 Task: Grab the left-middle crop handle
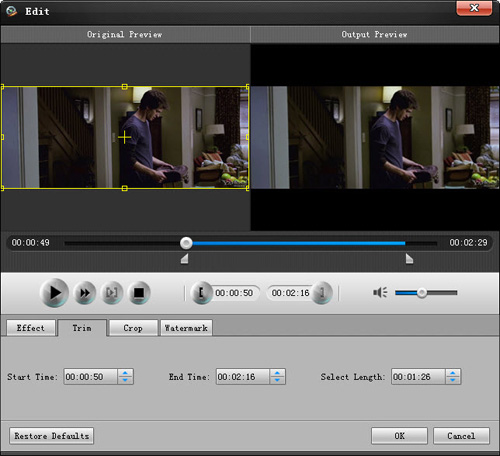tap(2, 137)
